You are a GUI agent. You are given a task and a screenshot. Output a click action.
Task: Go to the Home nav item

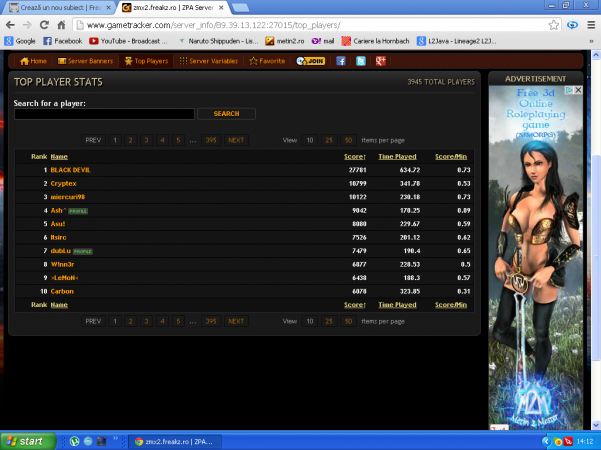(33, 61)
